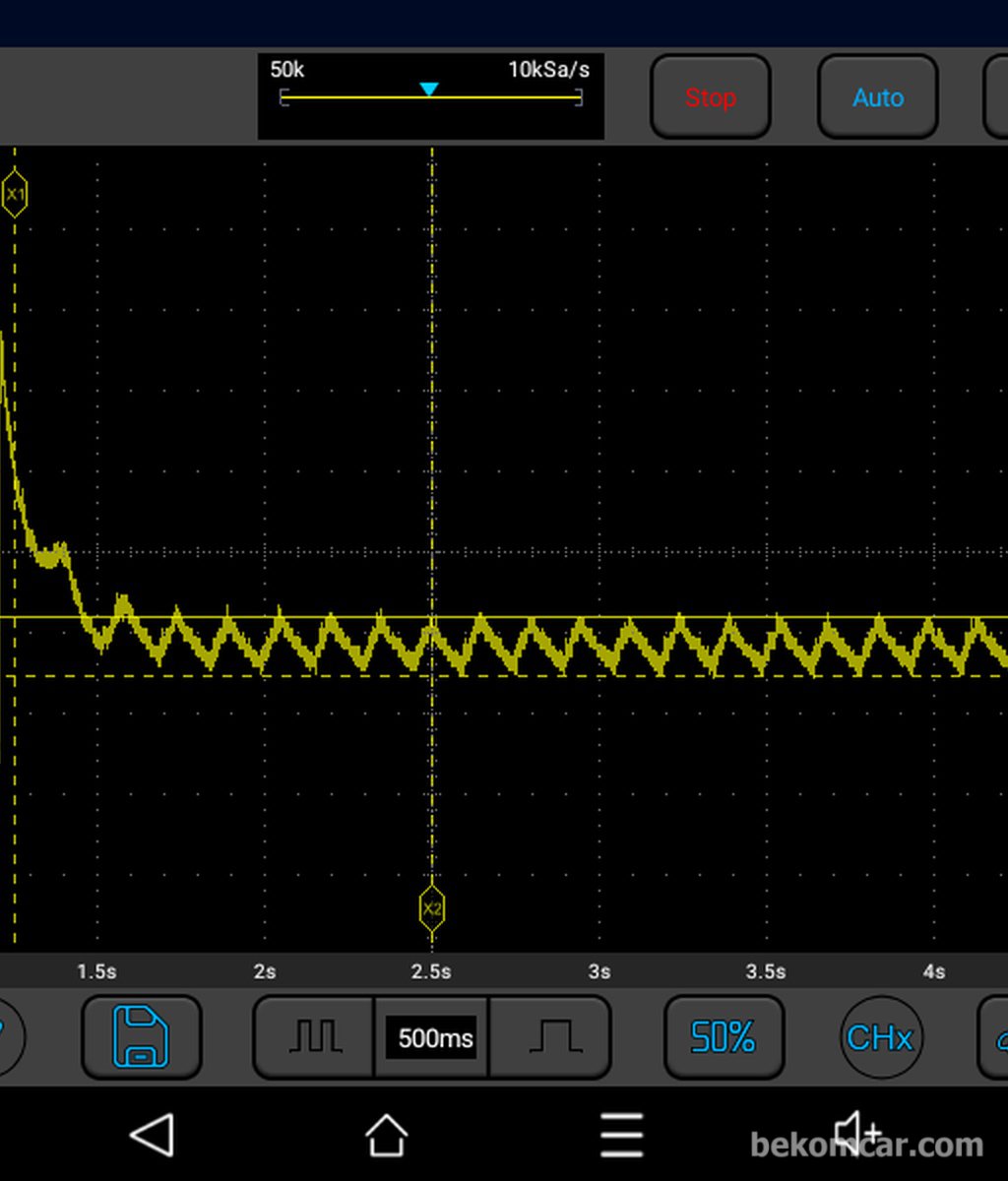This screenshot has height=1181, width=1008.
Task: Click the 1.5s time axis label
Action: pyautogui.click(x=96, y=971)
